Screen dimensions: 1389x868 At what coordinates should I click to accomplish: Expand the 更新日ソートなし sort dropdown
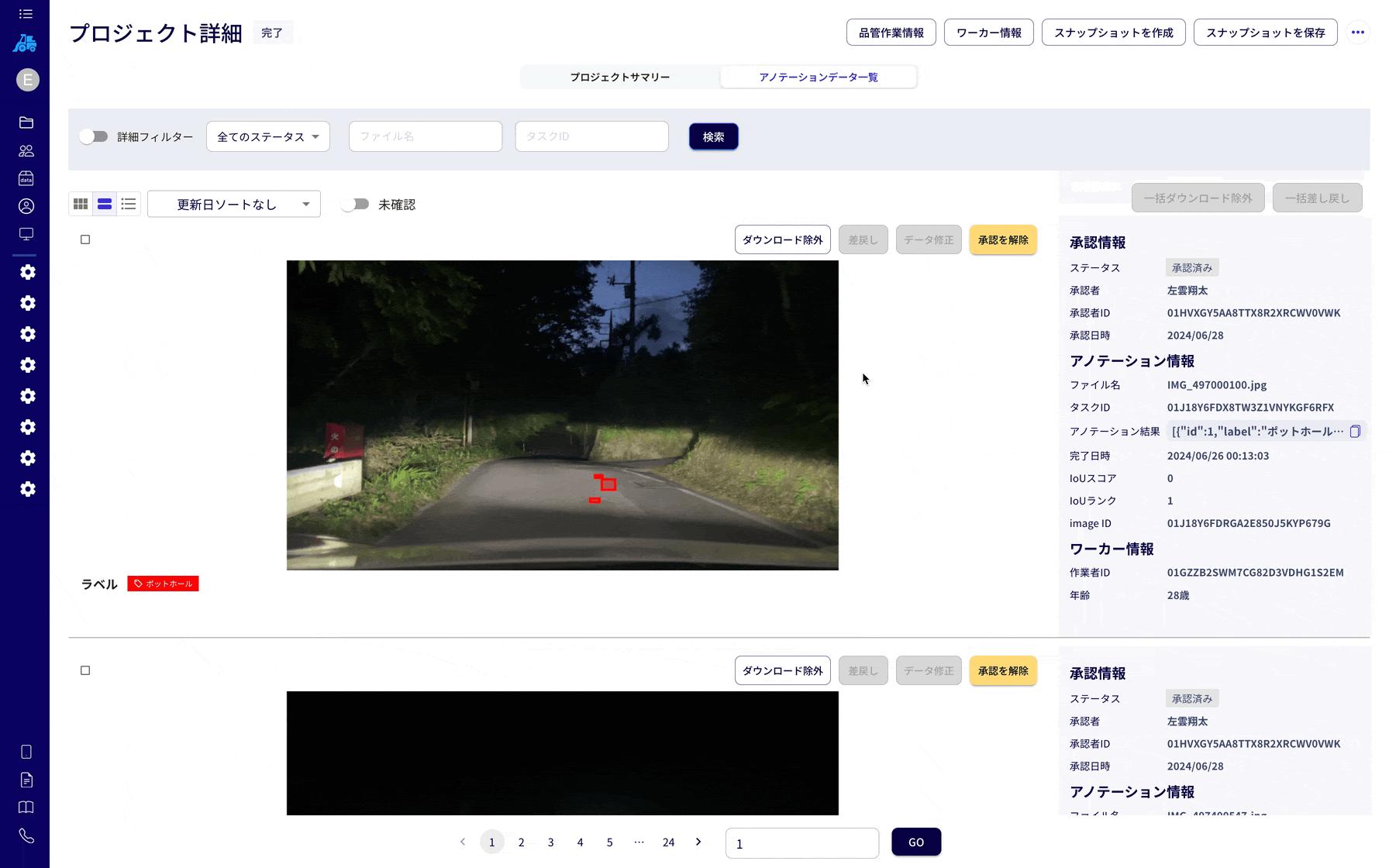(234, 205)
